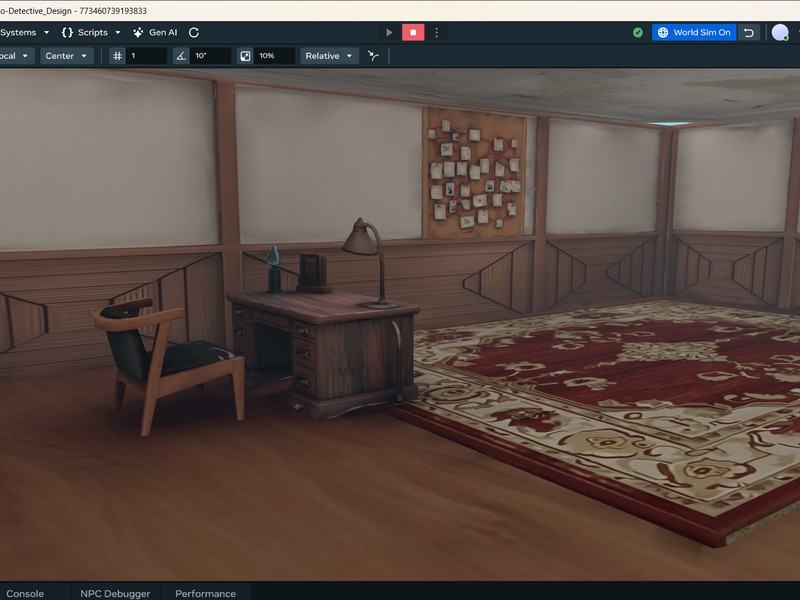Open the user profile avatar
Viewport: 800px width, 600px height.
780,32
